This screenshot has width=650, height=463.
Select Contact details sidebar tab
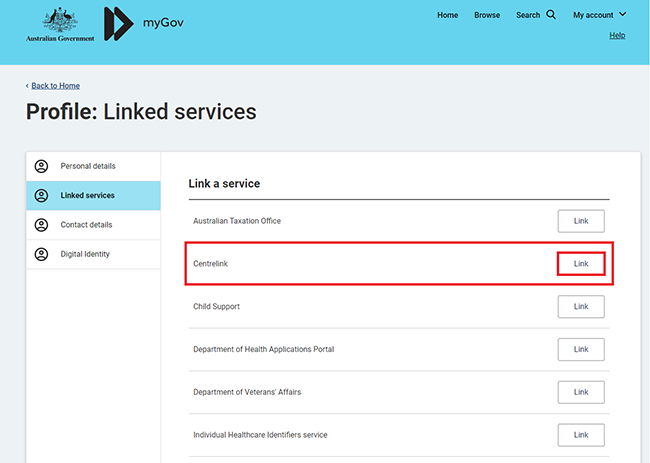tap(86, 225)
